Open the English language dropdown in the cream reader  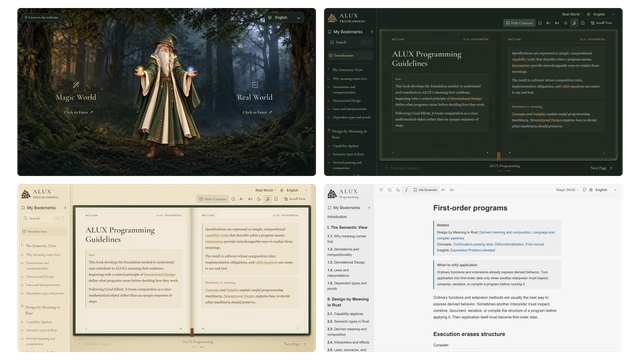pyautogui.click(x=294, y=190)
